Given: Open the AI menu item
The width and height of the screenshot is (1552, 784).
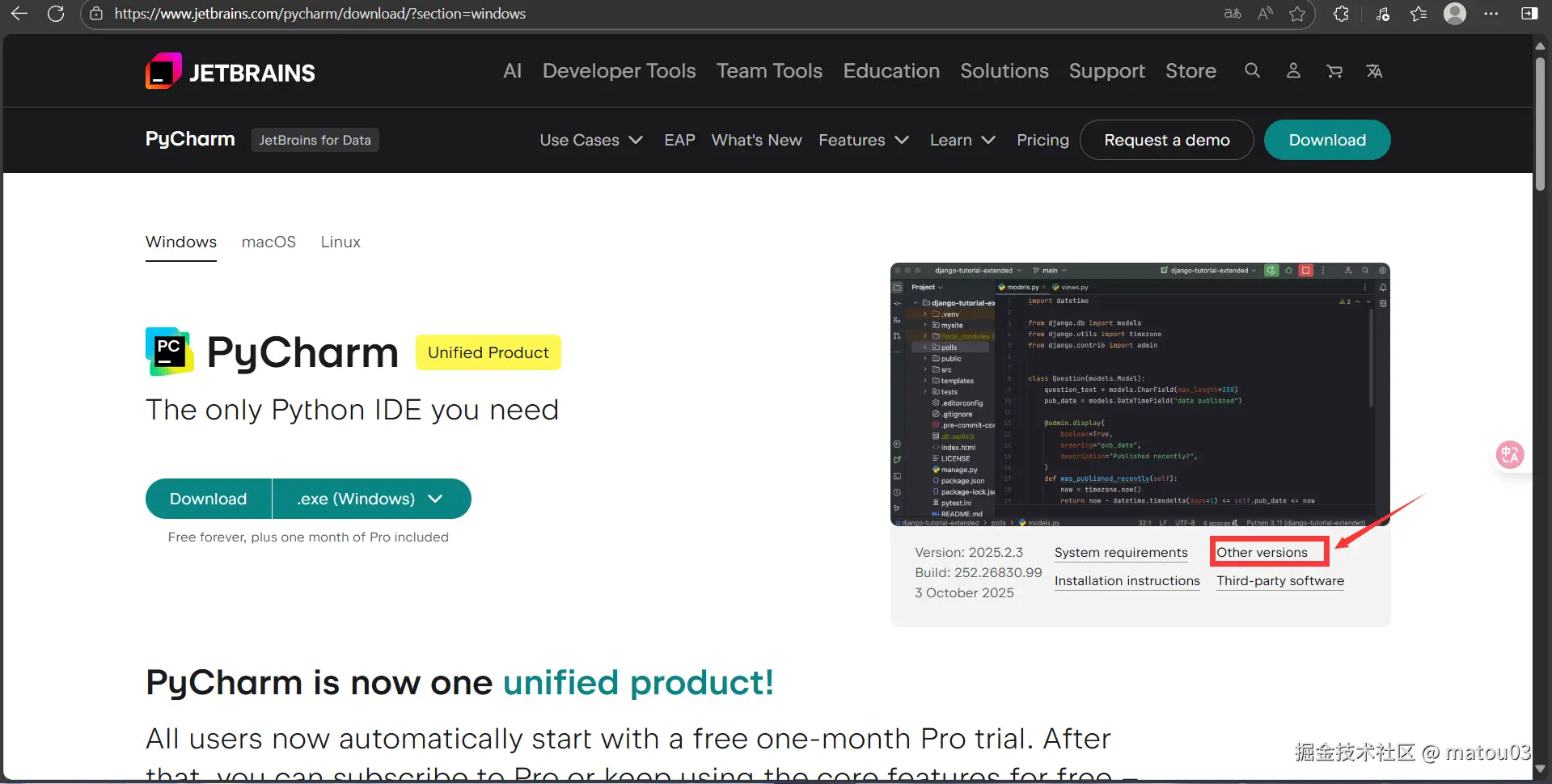Looking at the screenshot, I should click(x=512, y=71).
